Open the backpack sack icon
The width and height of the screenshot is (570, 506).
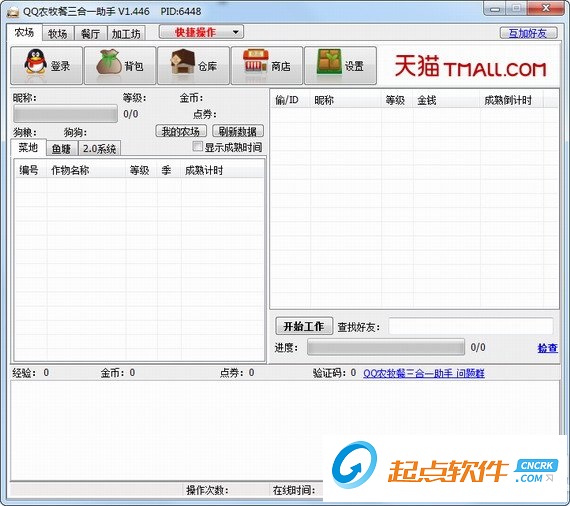tap(109, 62)
